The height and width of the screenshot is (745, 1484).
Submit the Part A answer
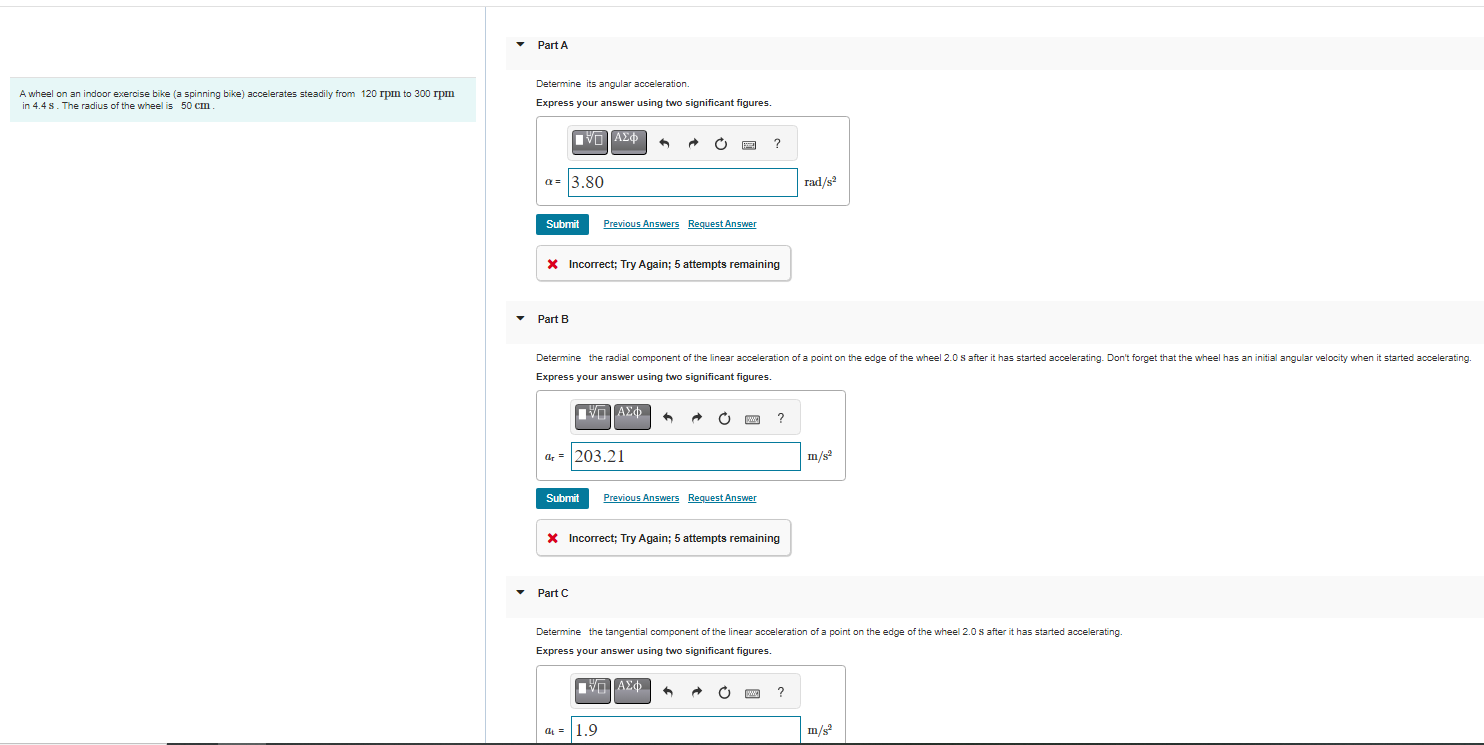pos(562,224)
